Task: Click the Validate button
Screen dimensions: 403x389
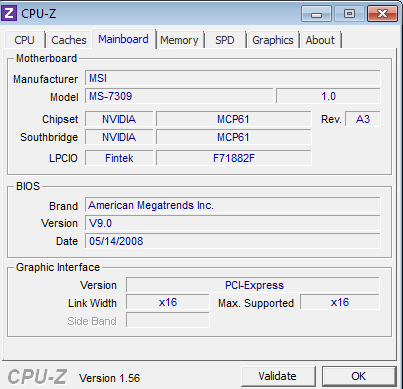Action: coord(278,376)
